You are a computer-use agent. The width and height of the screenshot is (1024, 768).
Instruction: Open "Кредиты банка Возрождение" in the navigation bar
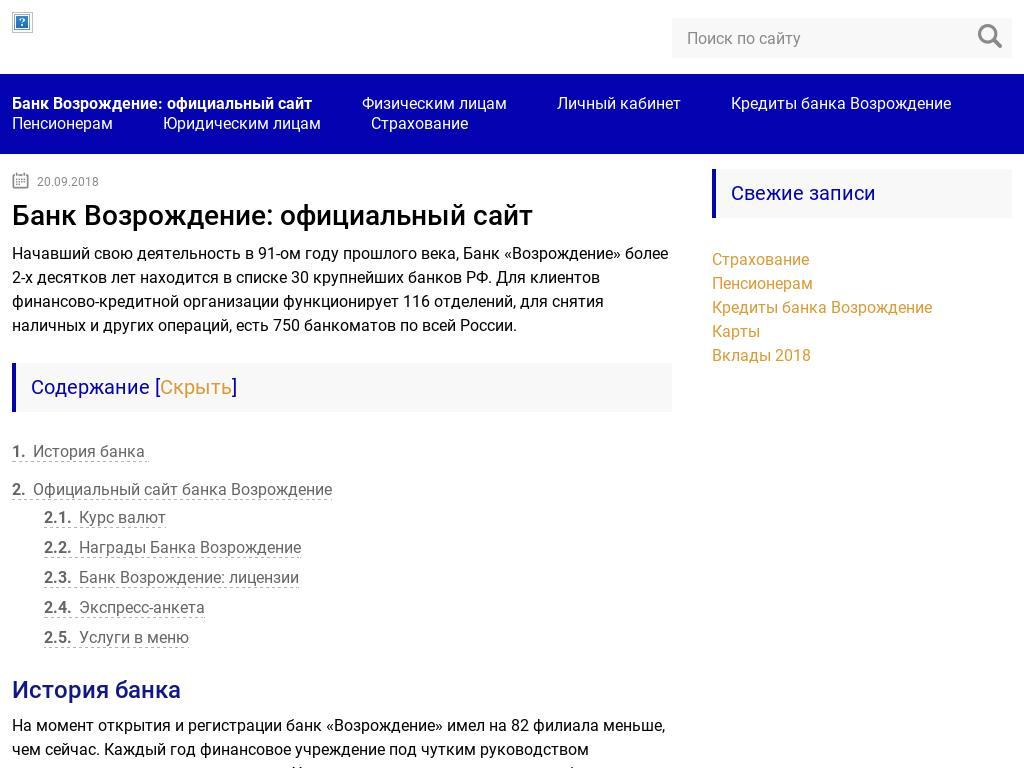click(841, 103)
